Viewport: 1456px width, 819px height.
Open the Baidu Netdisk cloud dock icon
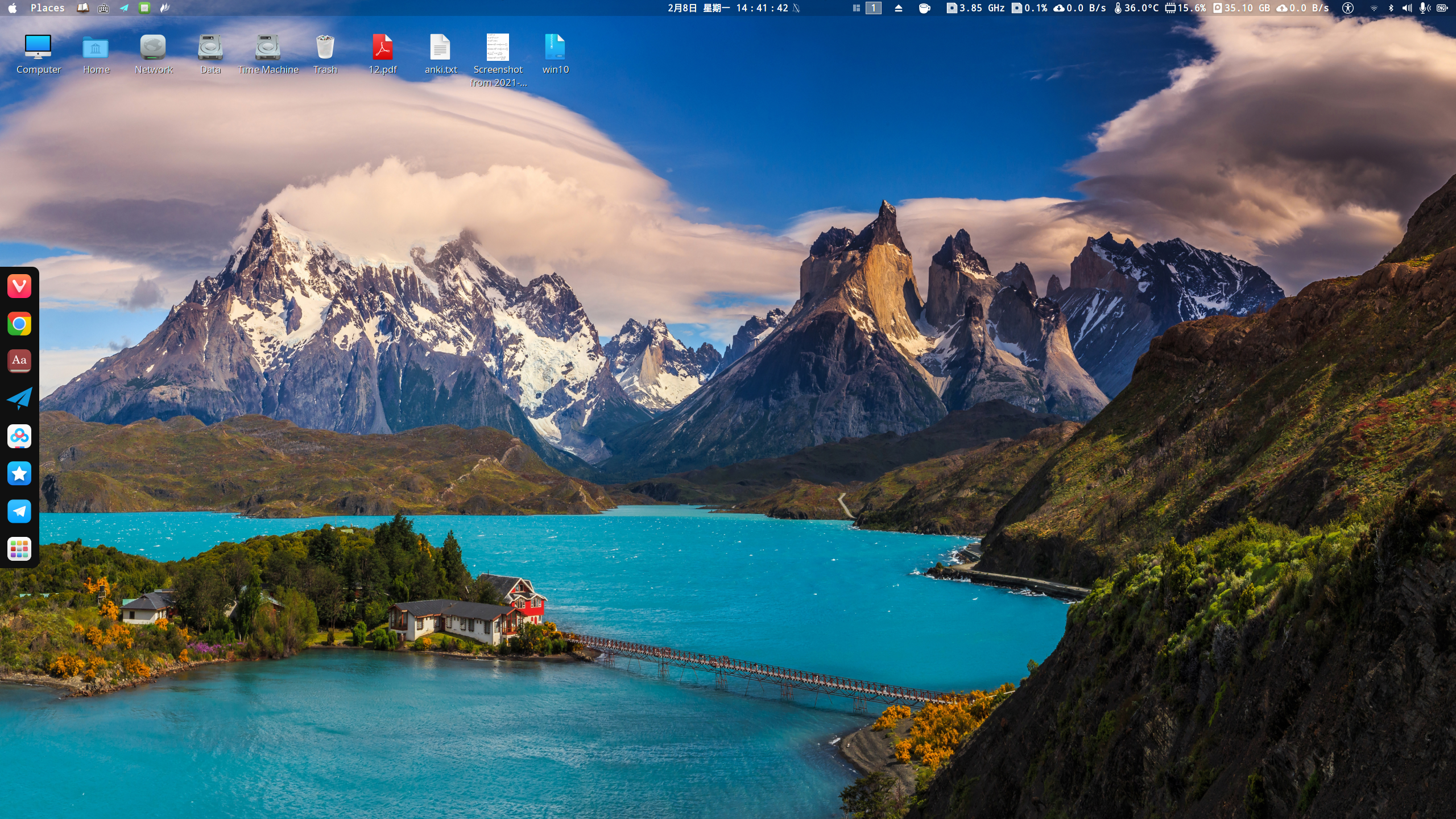[x=19, y=436]
